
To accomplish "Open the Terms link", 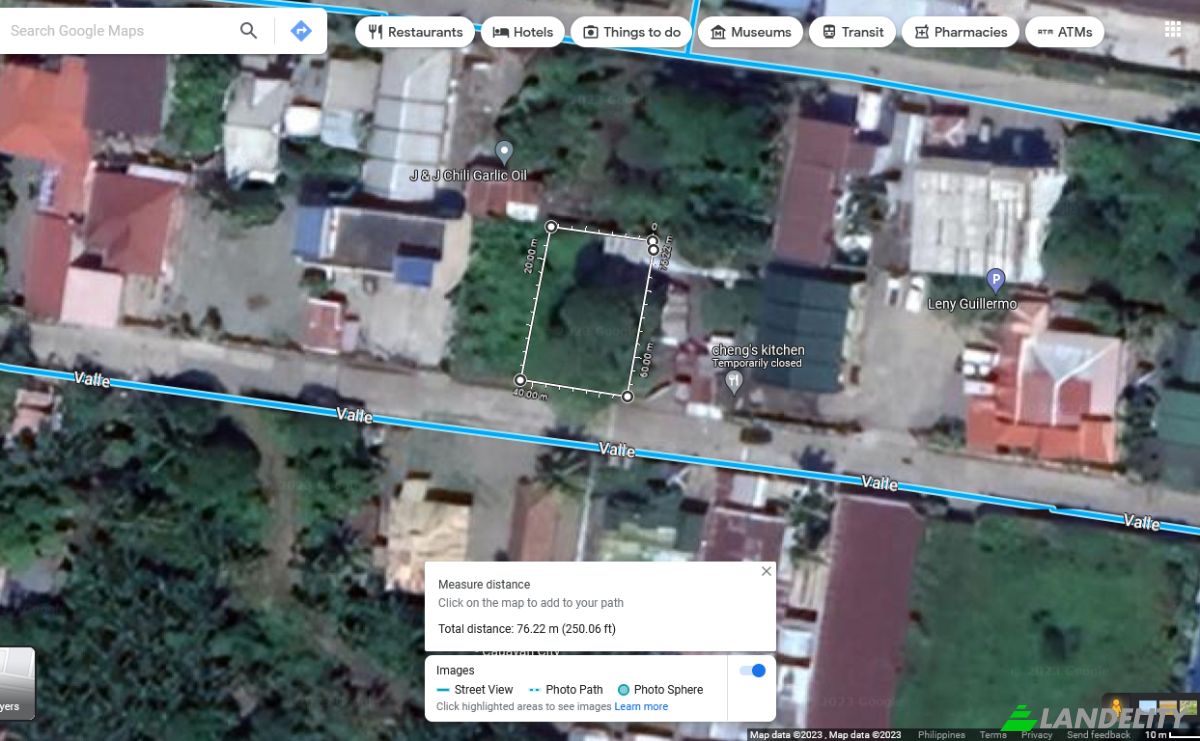I will pos(993,735).
